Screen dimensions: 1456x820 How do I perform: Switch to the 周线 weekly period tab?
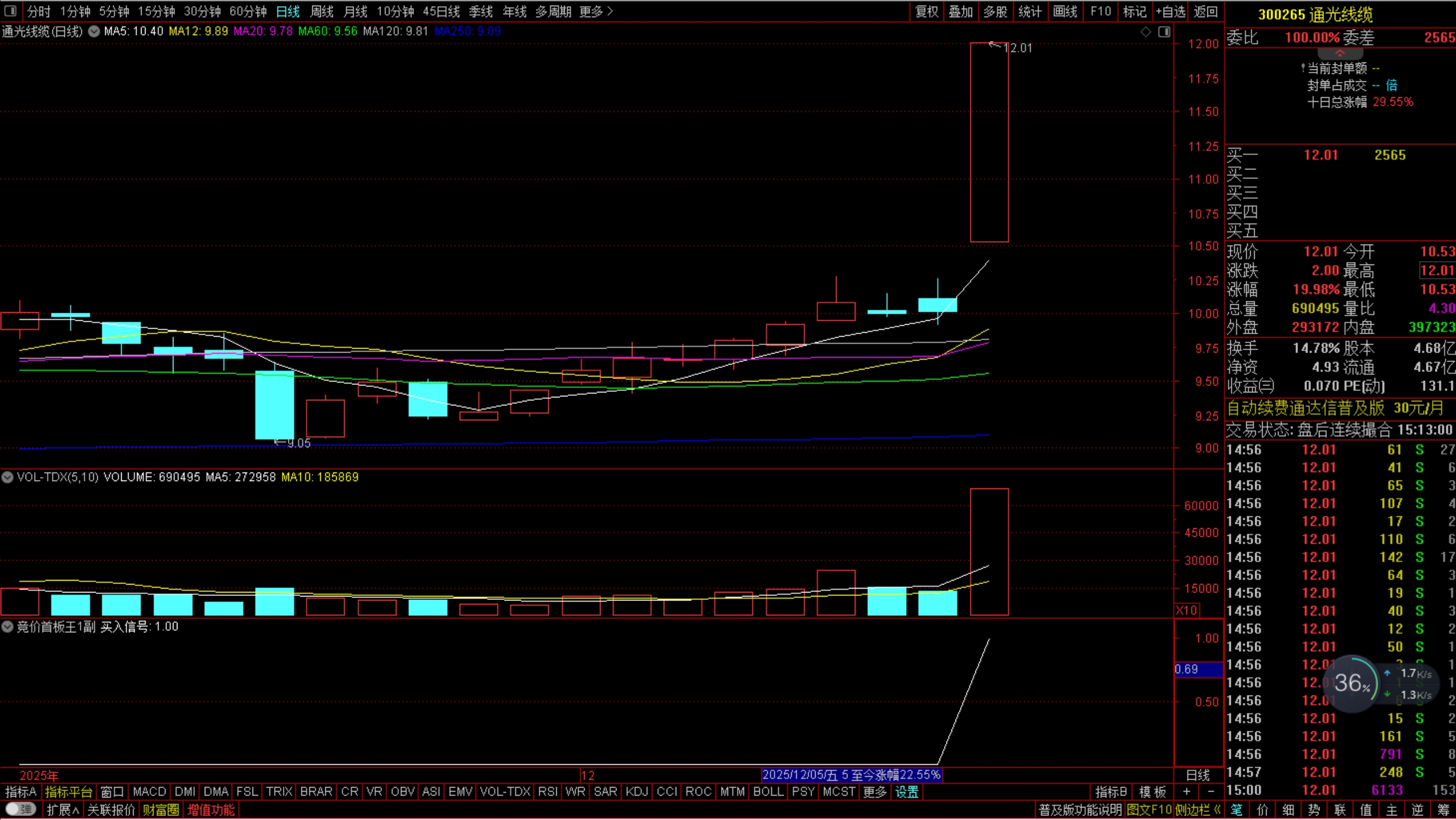point(321,11)
